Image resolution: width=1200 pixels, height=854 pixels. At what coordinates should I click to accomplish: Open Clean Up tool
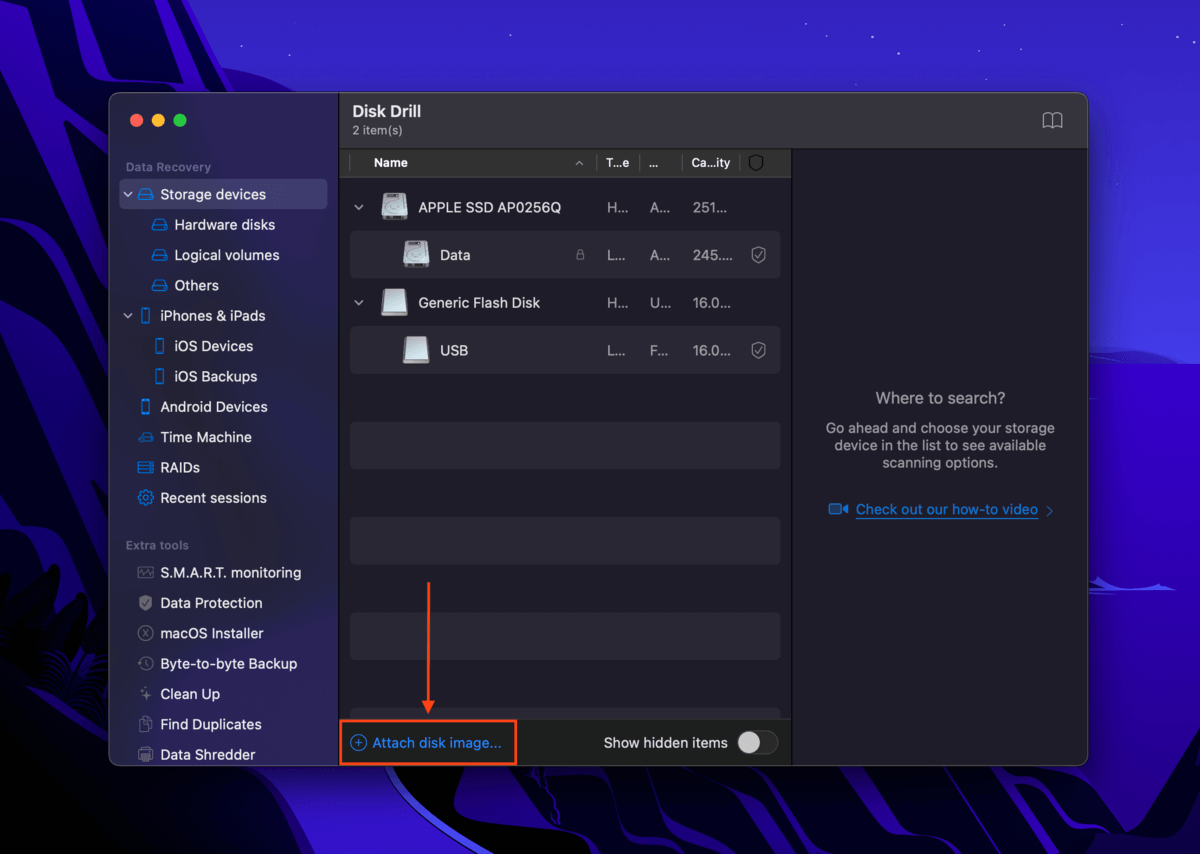coord(190,694)
